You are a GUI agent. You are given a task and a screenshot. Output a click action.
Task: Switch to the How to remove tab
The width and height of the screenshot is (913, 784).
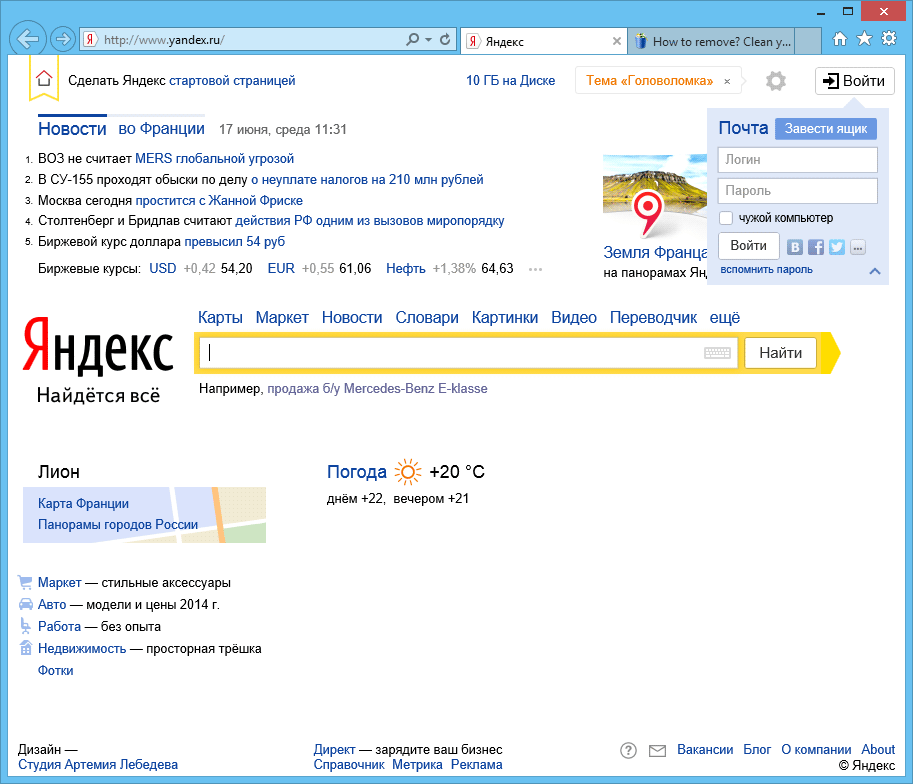[x=712, y=41]
